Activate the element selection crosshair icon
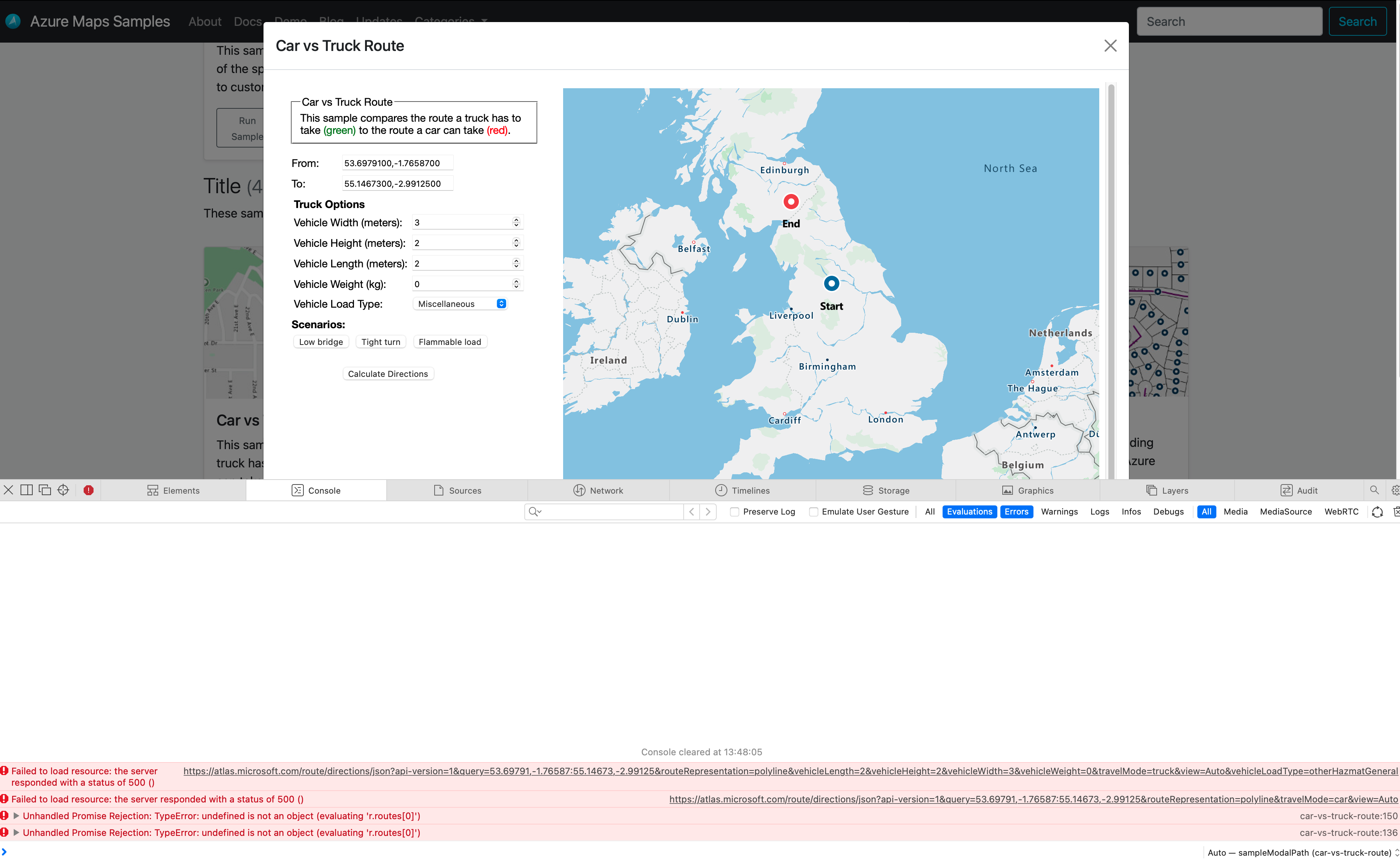Screen dimensions: 1400x861 coord(63,490)
